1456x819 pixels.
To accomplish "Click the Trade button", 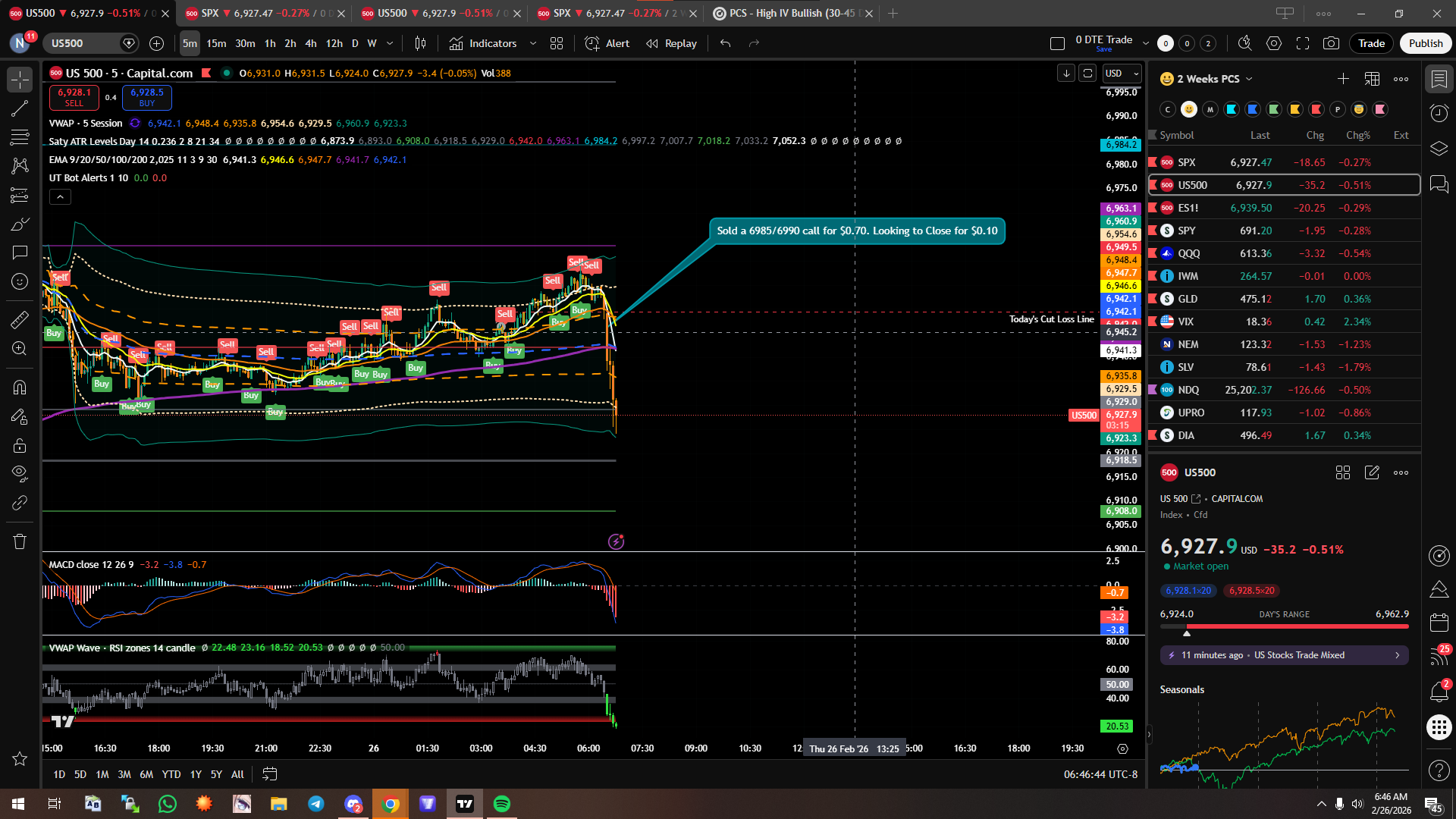I will pyautogui.click(x=1371, y=43).
